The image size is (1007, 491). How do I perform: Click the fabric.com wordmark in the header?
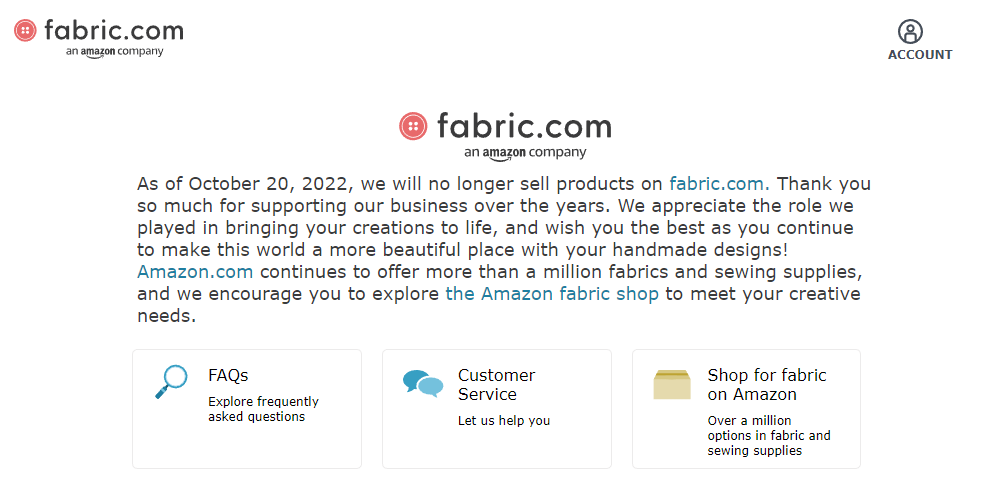point(114,30)
